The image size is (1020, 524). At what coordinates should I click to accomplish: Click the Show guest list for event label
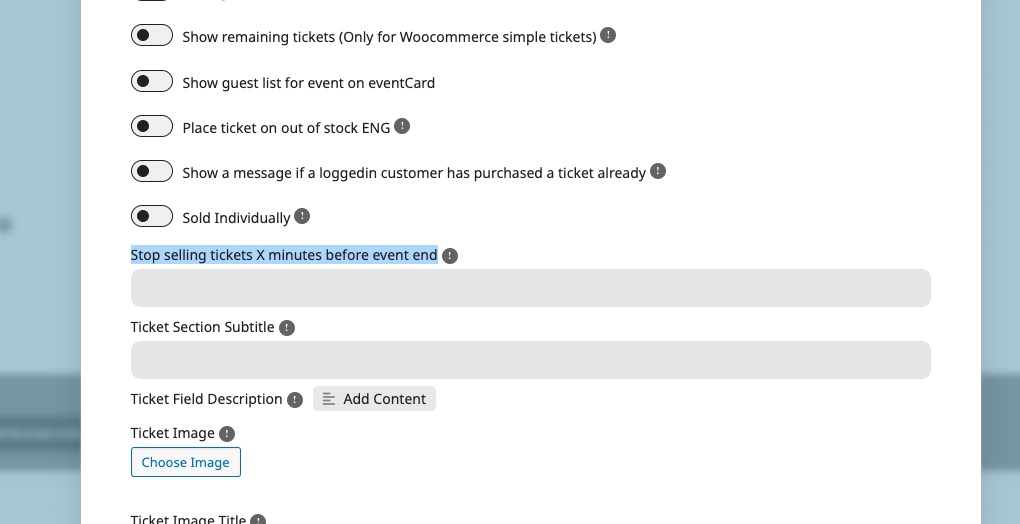(308, 83)
